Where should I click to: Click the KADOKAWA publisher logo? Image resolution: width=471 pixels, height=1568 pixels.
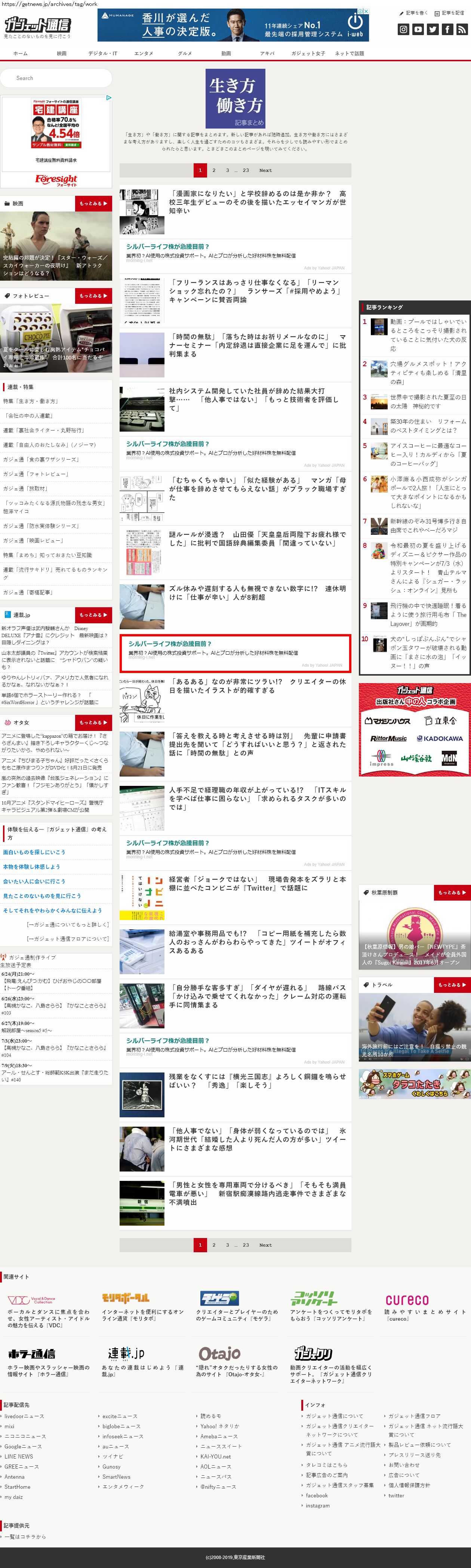pos(440,738)
